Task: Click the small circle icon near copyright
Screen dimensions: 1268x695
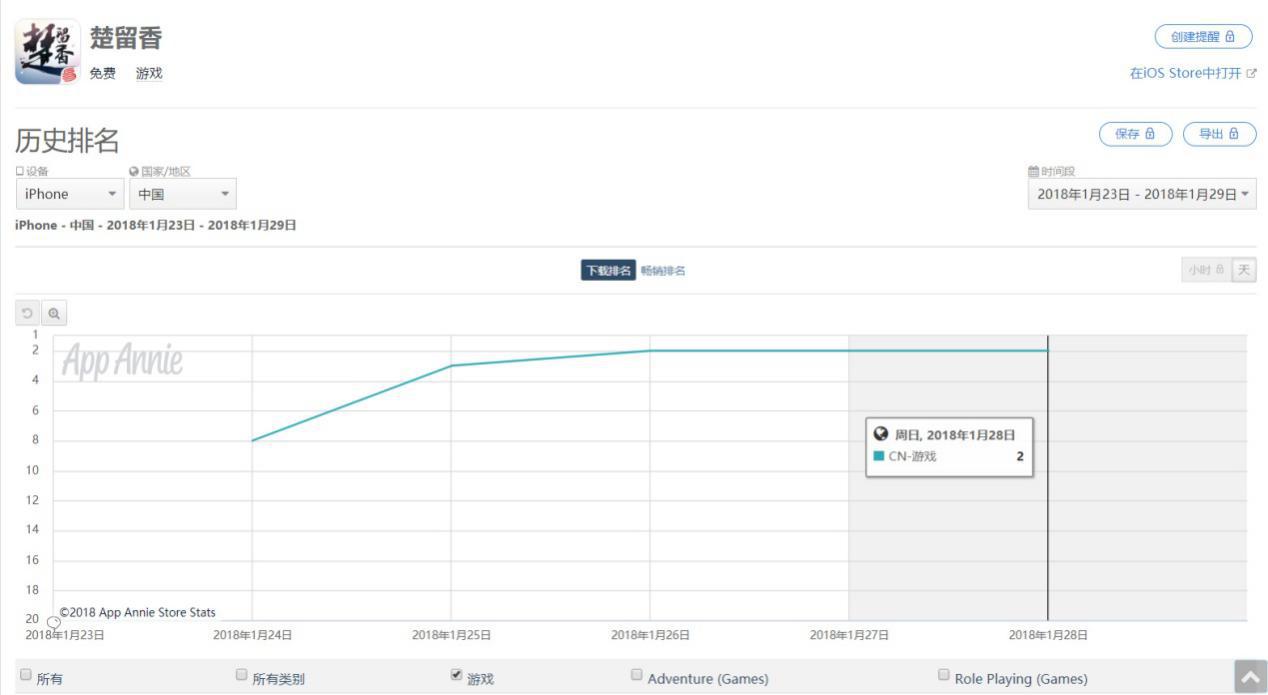Action: point(54,622)
